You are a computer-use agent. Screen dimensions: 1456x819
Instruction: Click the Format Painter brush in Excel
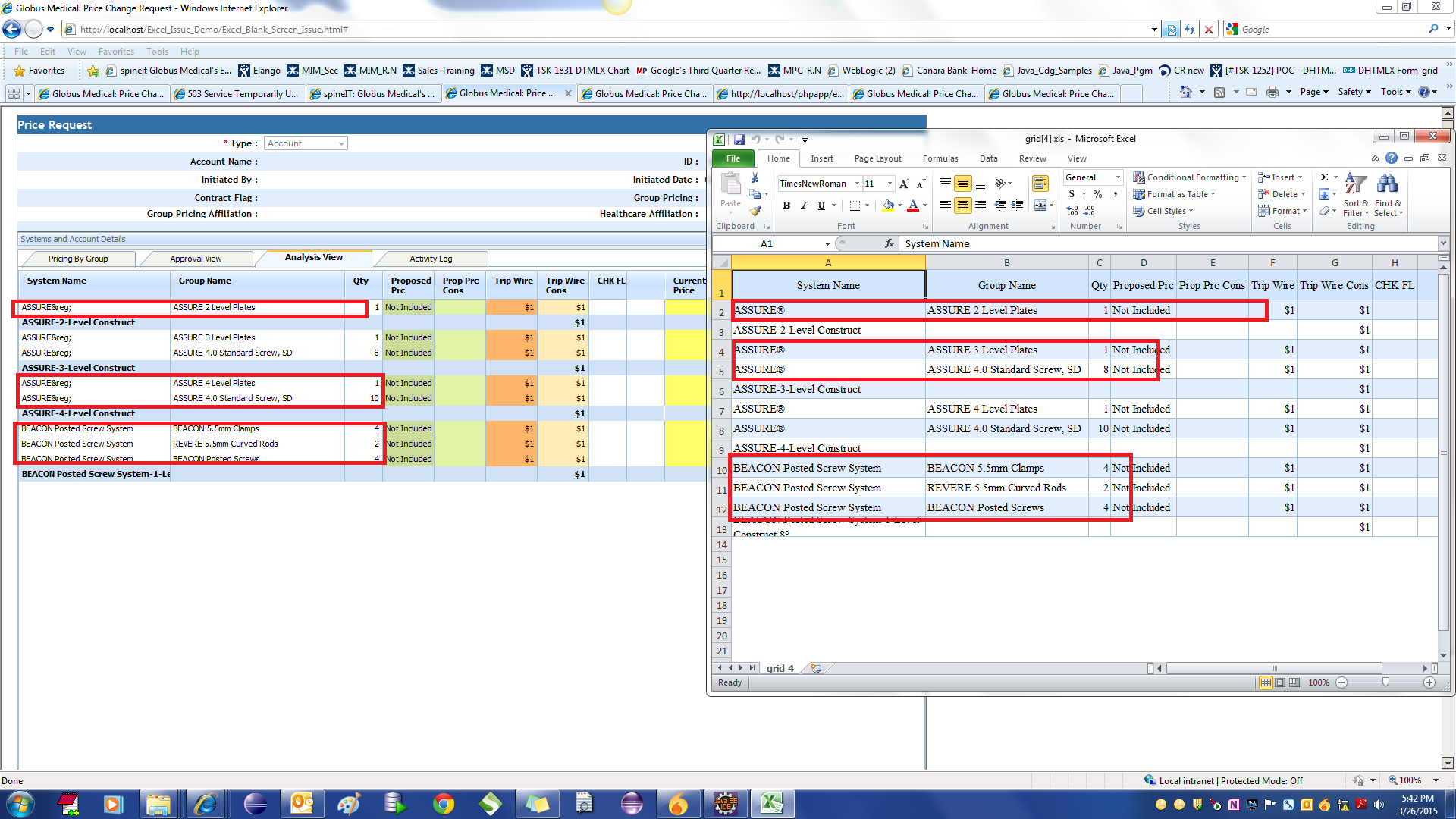(755, 211)
